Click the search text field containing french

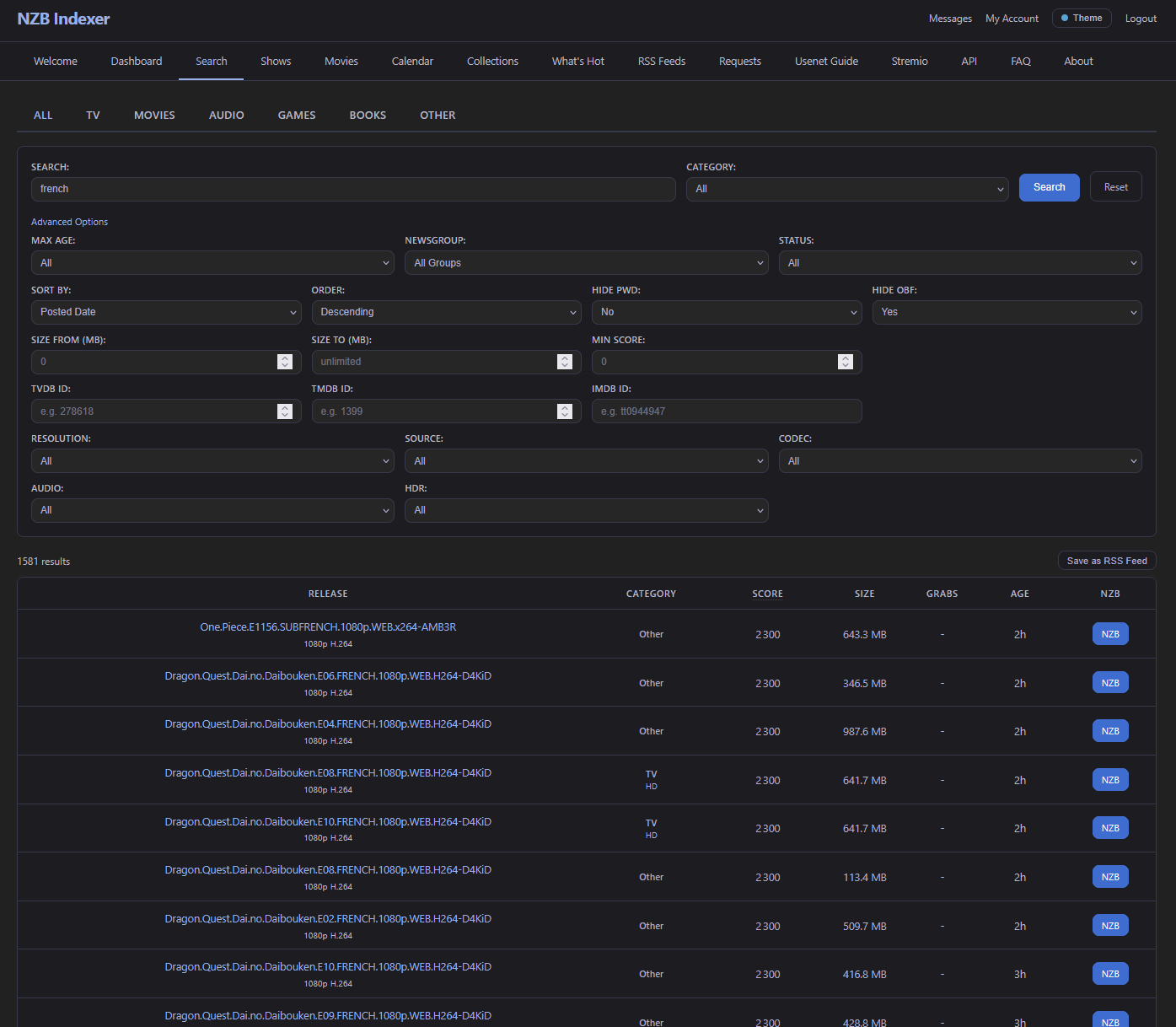coord(353,190)
